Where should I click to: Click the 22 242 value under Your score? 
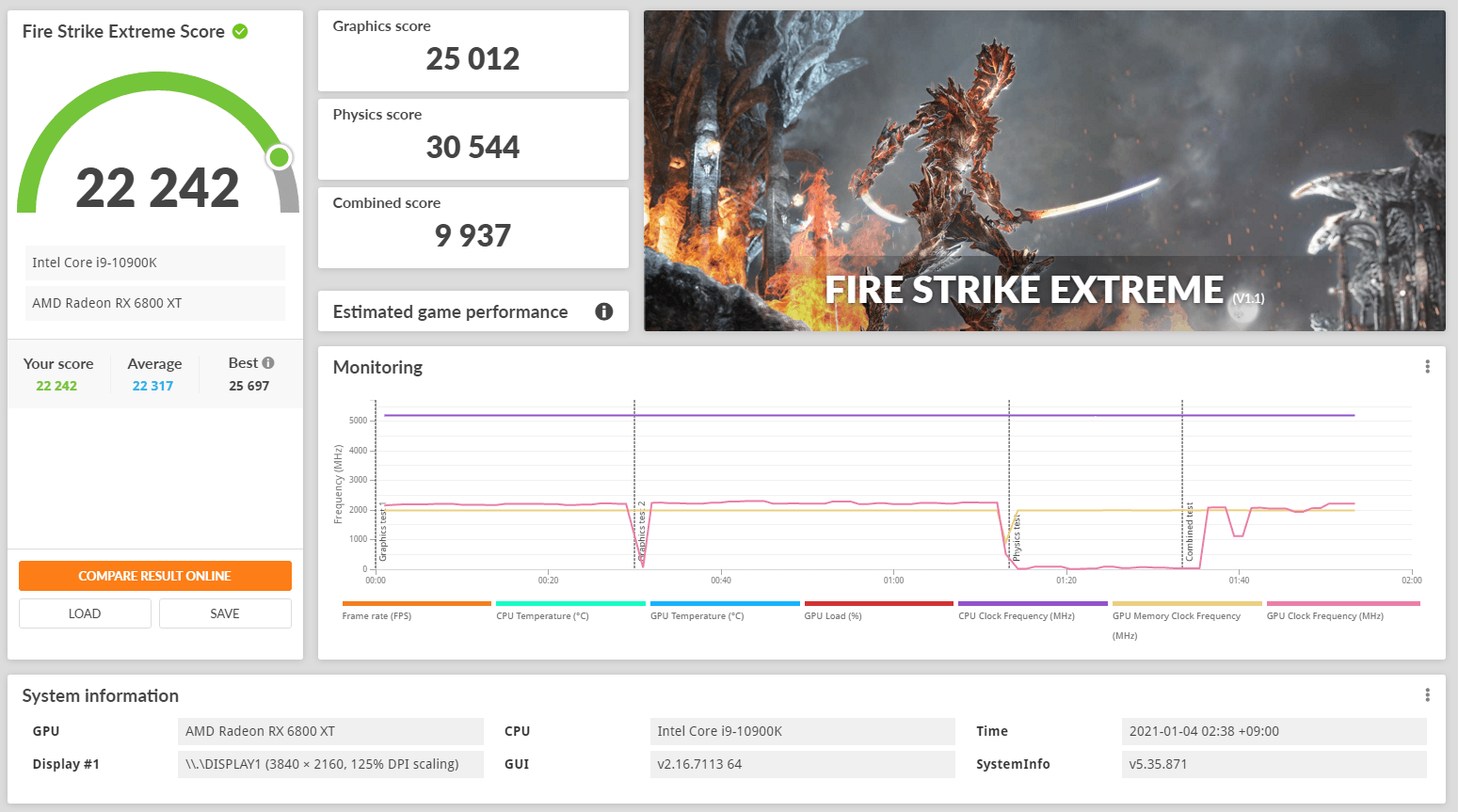(56, 386)
